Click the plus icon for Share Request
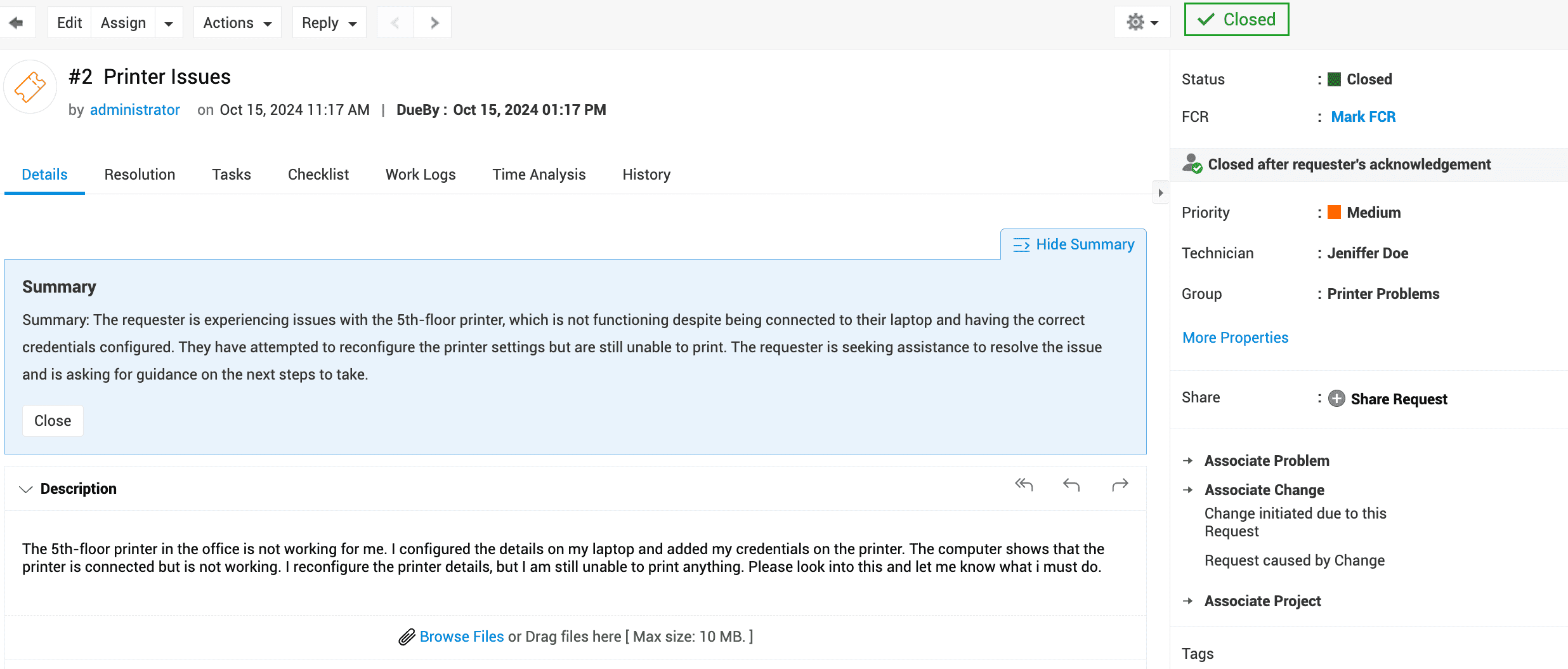 [x=1336, y=399]
